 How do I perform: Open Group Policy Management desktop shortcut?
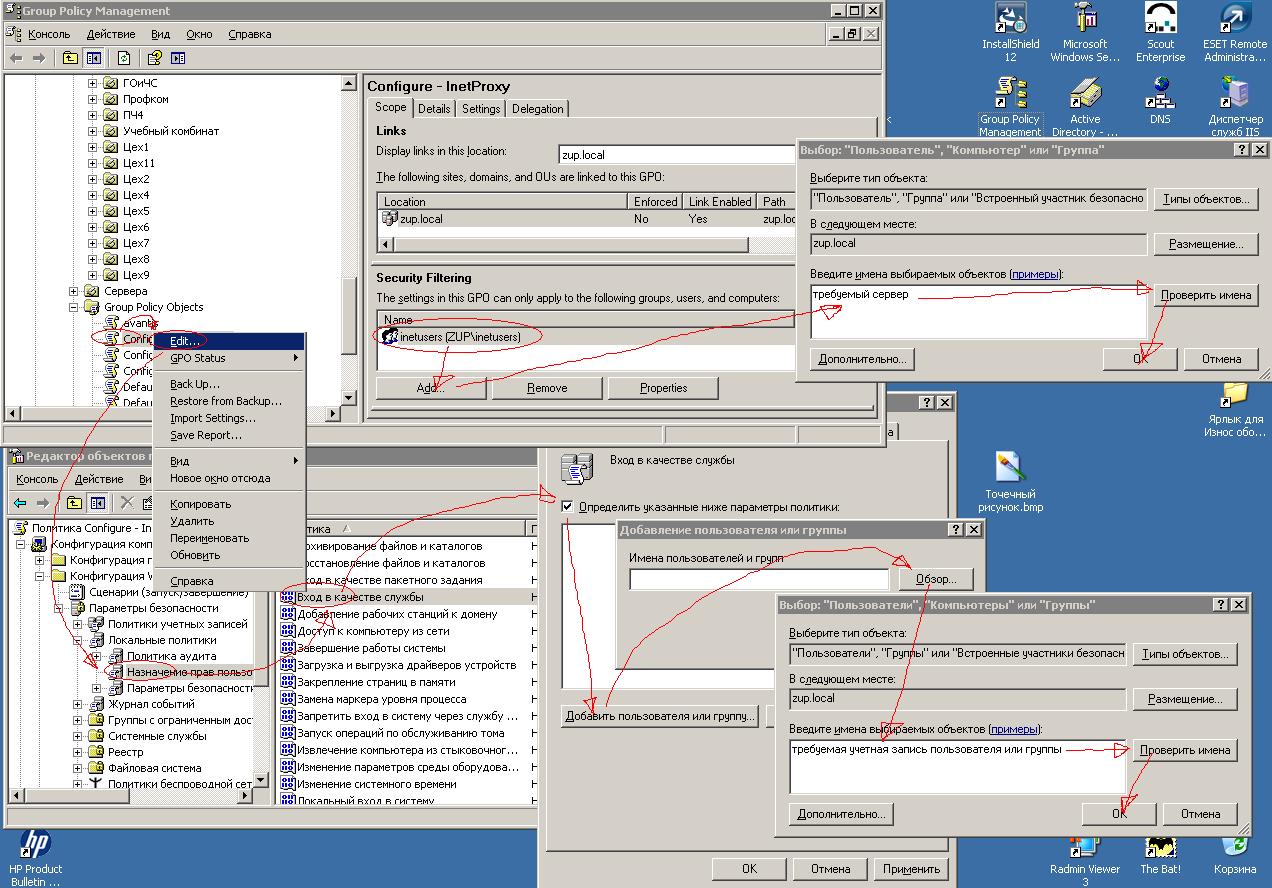tap(1010, 107)
